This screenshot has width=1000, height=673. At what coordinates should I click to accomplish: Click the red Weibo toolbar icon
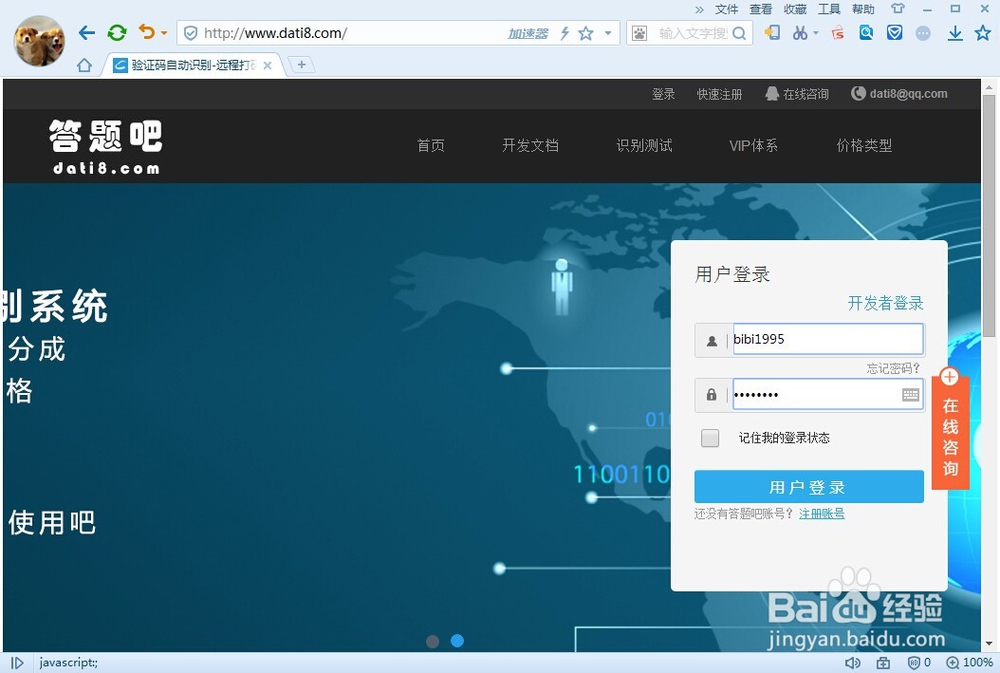click(x=837, y=33)
